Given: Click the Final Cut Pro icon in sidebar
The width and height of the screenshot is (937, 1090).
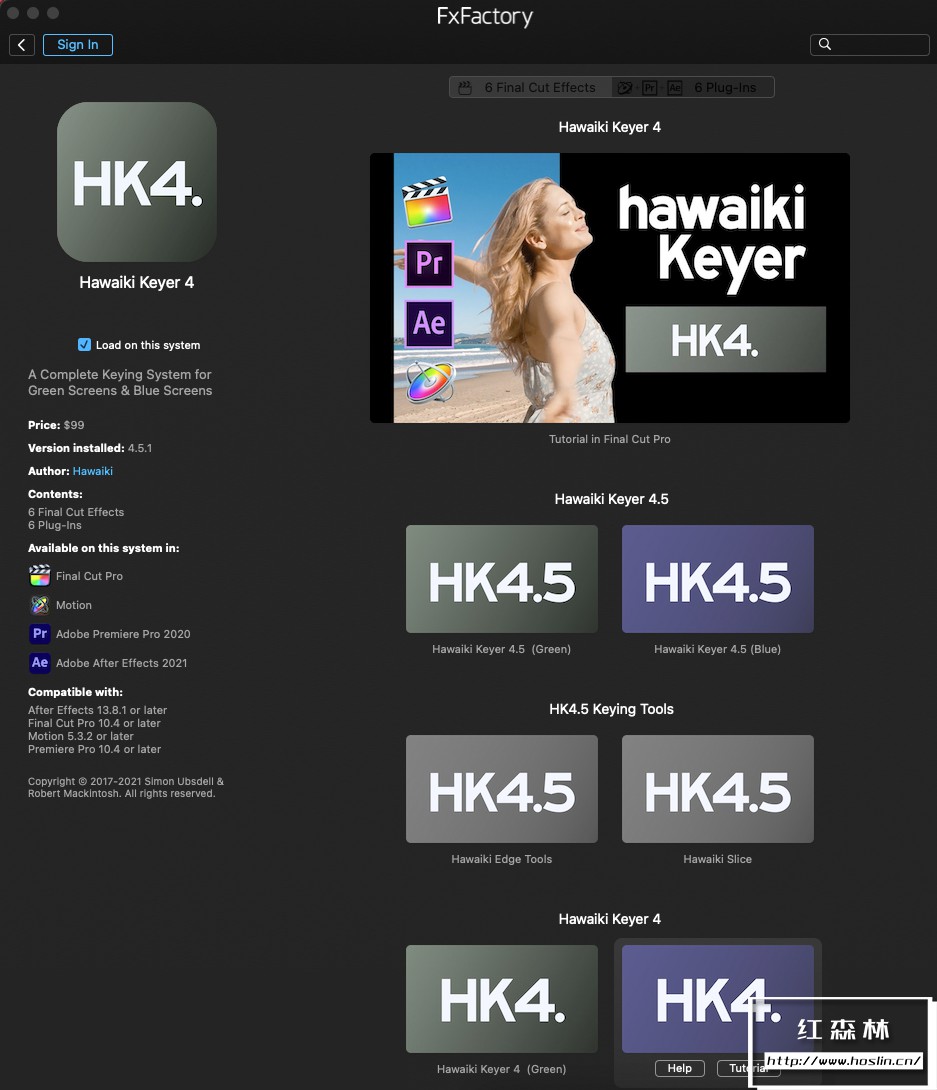Looking at the screenshot, I should tap(40, 576).
